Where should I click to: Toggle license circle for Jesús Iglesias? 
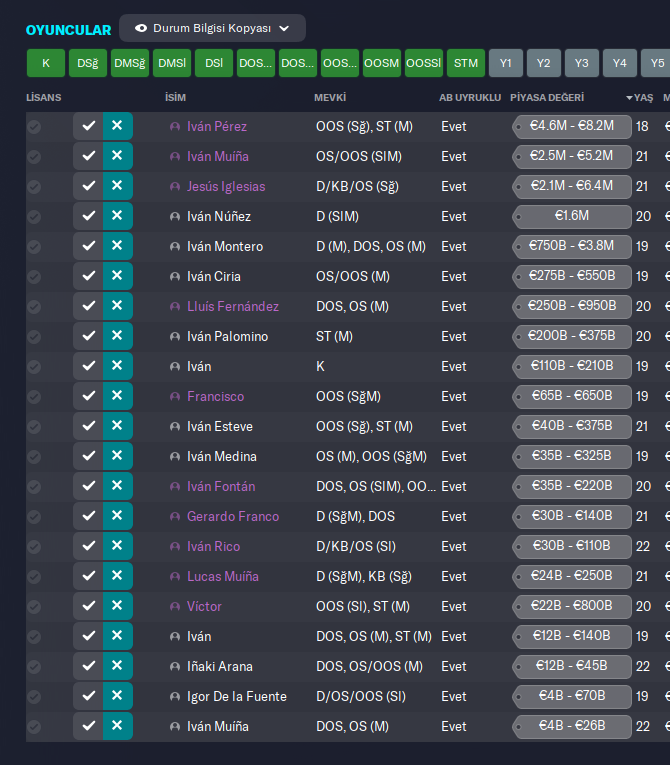click(34, 187)
